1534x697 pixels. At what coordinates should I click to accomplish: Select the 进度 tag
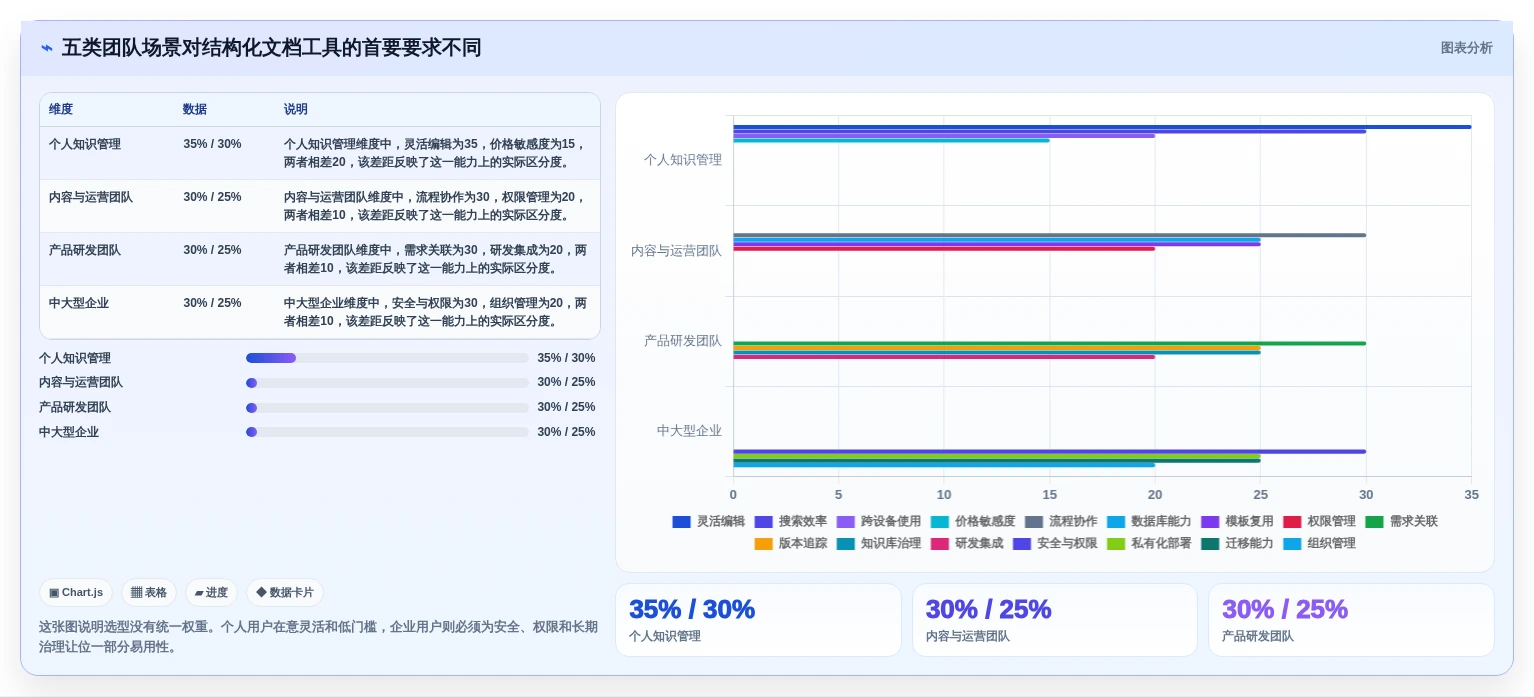(x=211, y=592)
